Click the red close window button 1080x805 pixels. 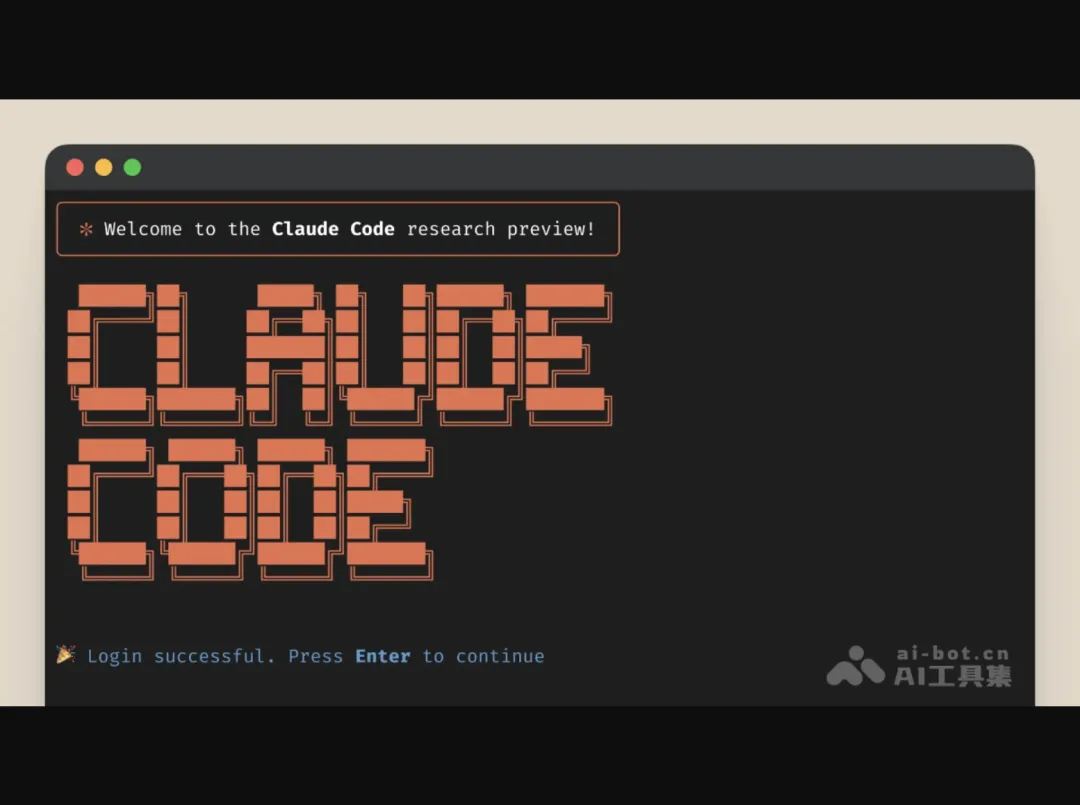pyautogui.click(x=75, y=167)
